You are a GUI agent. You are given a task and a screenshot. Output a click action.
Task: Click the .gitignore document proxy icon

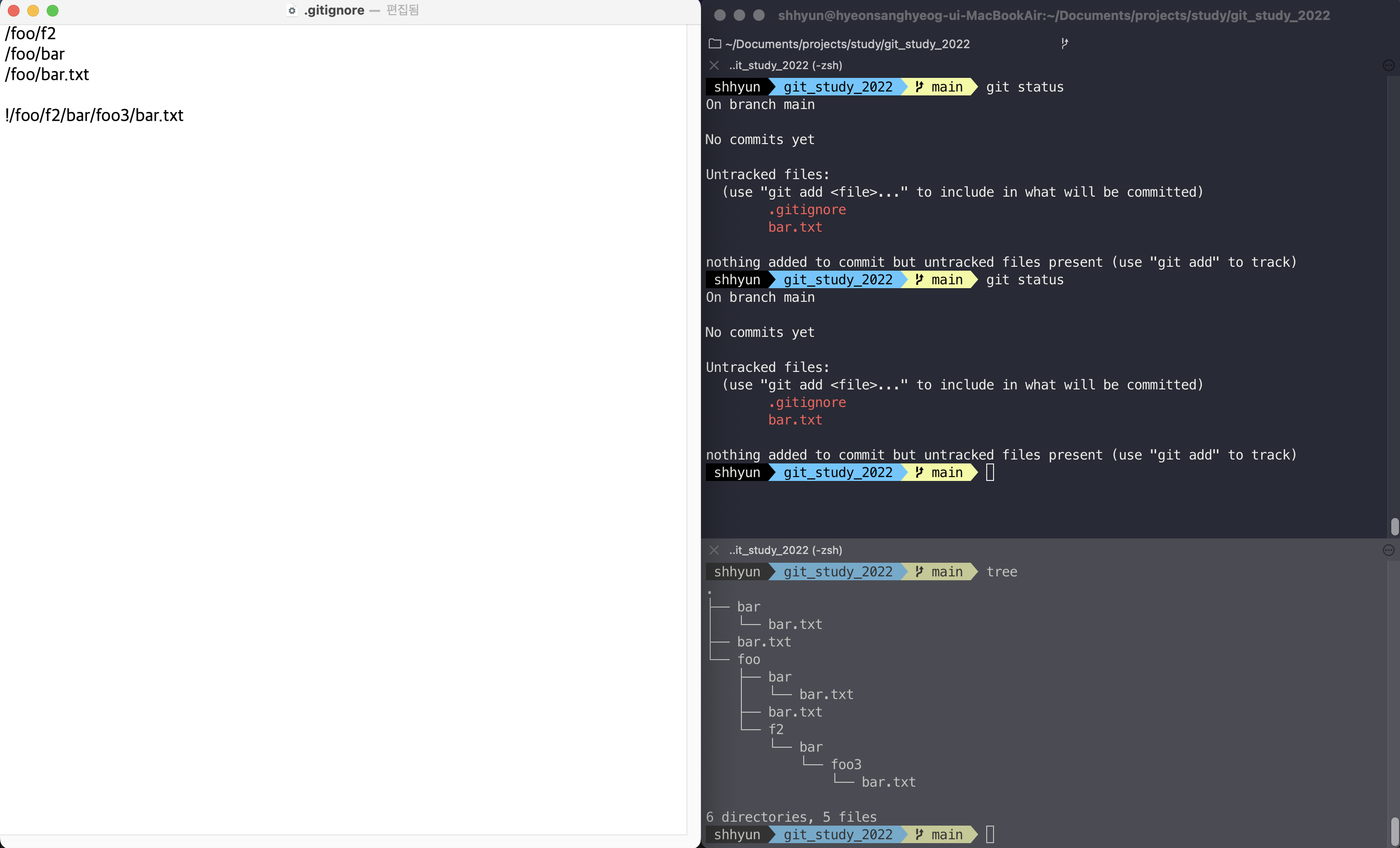coord(292,11)
